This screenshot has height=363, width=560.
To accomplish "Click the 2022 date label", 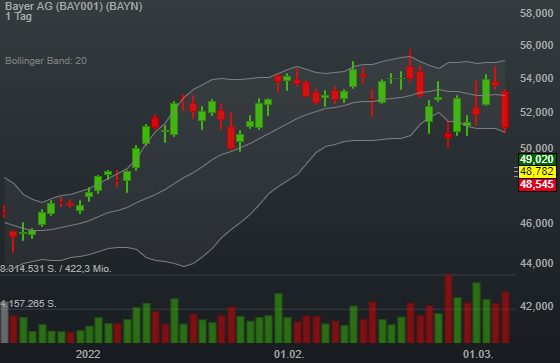I will coord(88,354).
